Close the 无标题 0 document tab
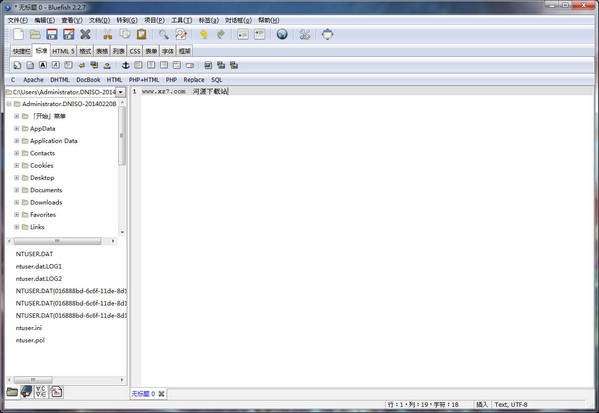 point(162,394)
